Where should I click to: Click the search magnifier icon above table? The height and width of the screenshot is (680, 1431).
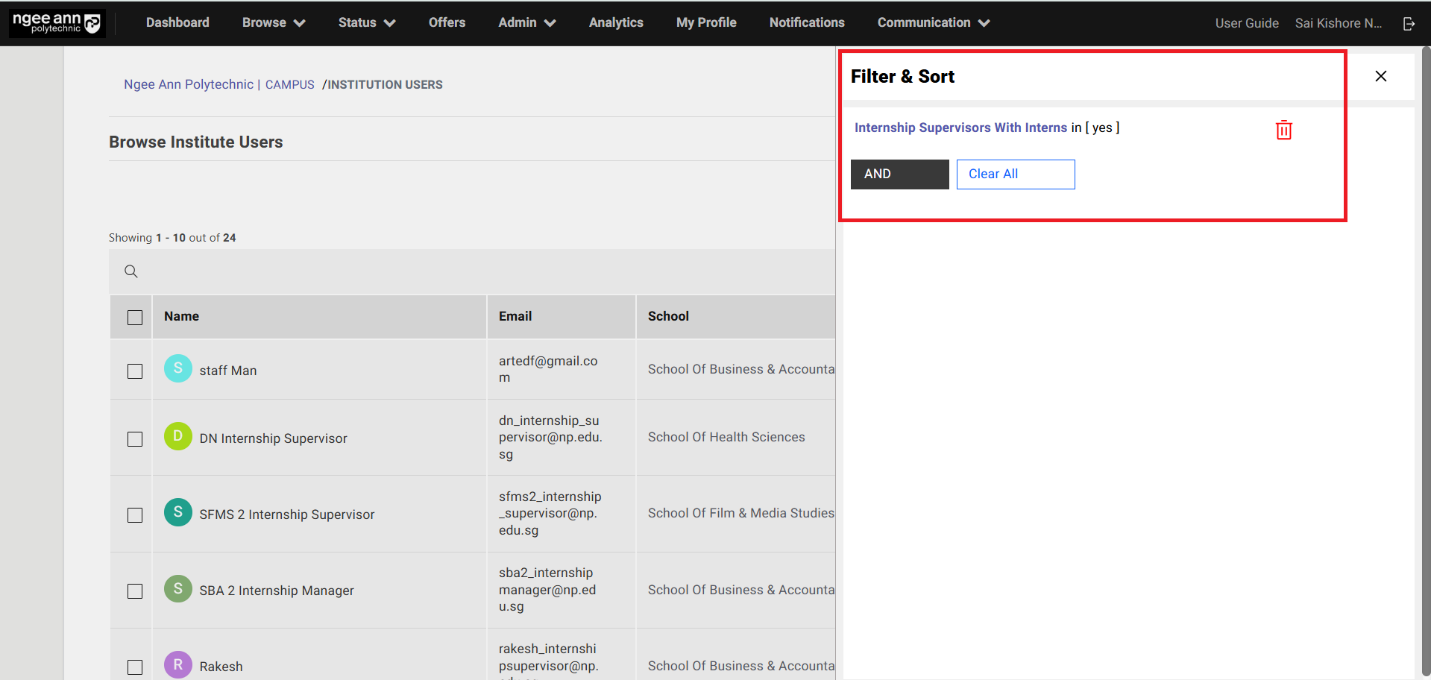(131, 272)
